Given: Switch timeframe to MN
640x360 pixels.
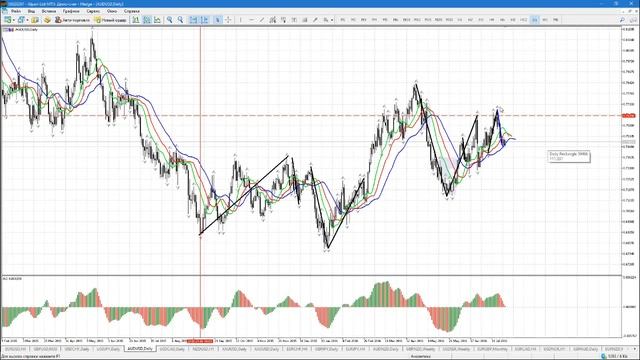Looking at the screenshot, I should [556, 20].
